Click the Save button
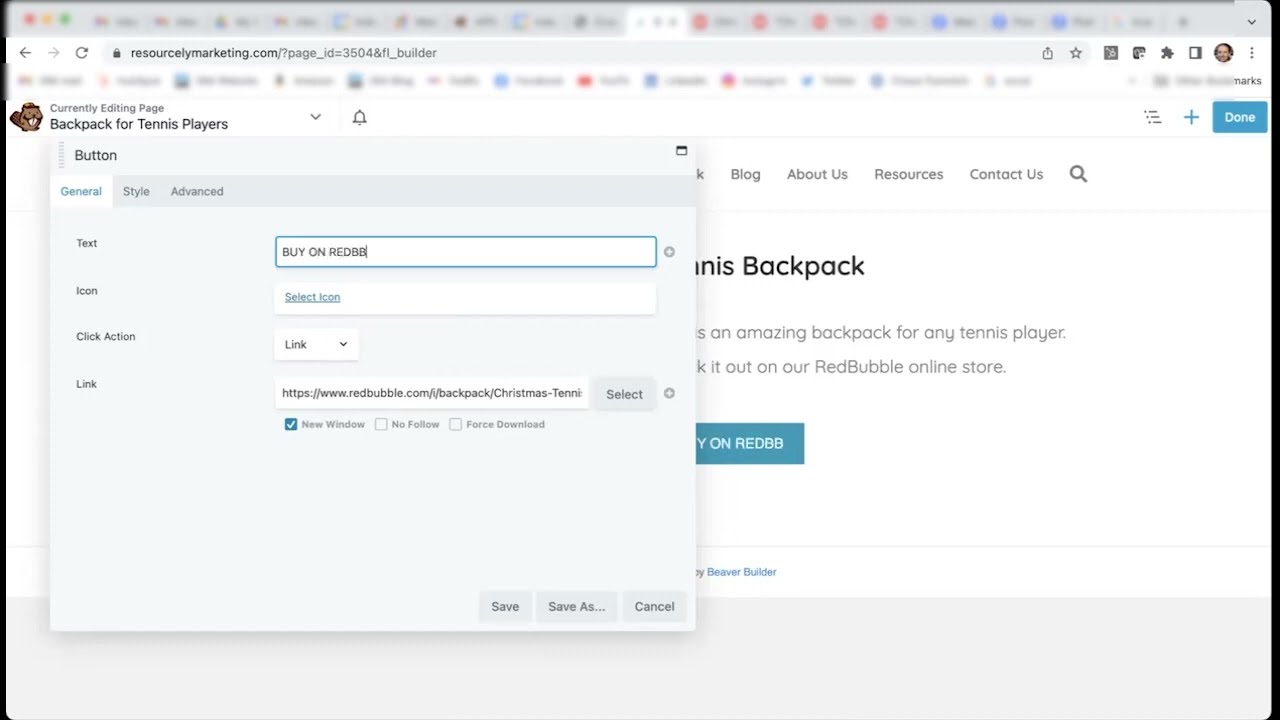This screenshot has height=720, width=1280. 505,606
